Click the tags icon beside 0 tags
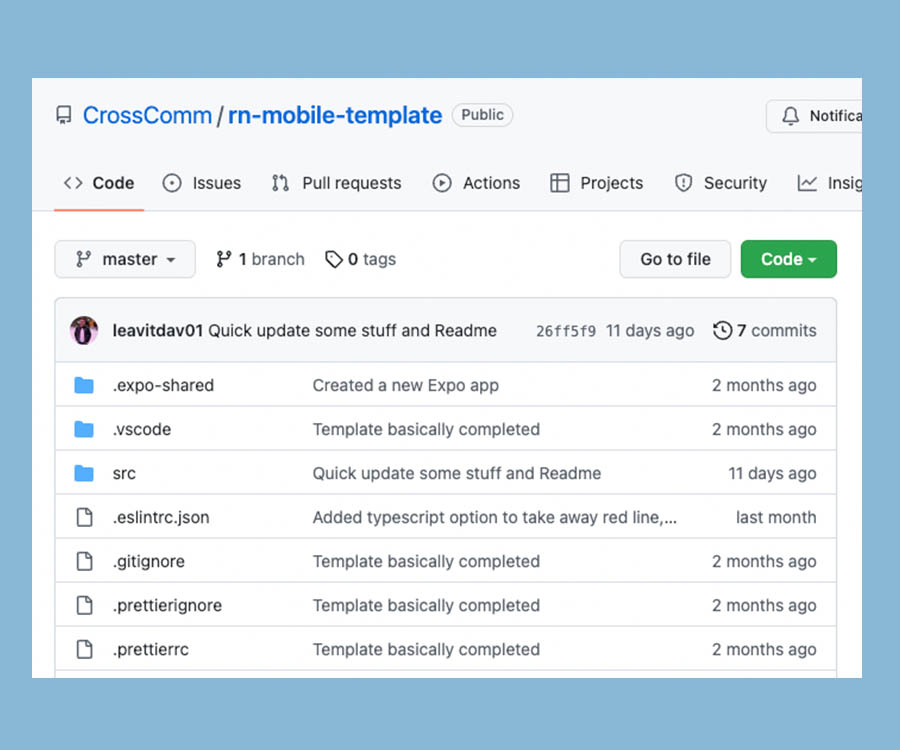Image resolution: width=900 pixels, height=750 pixels. coord(334,258)
